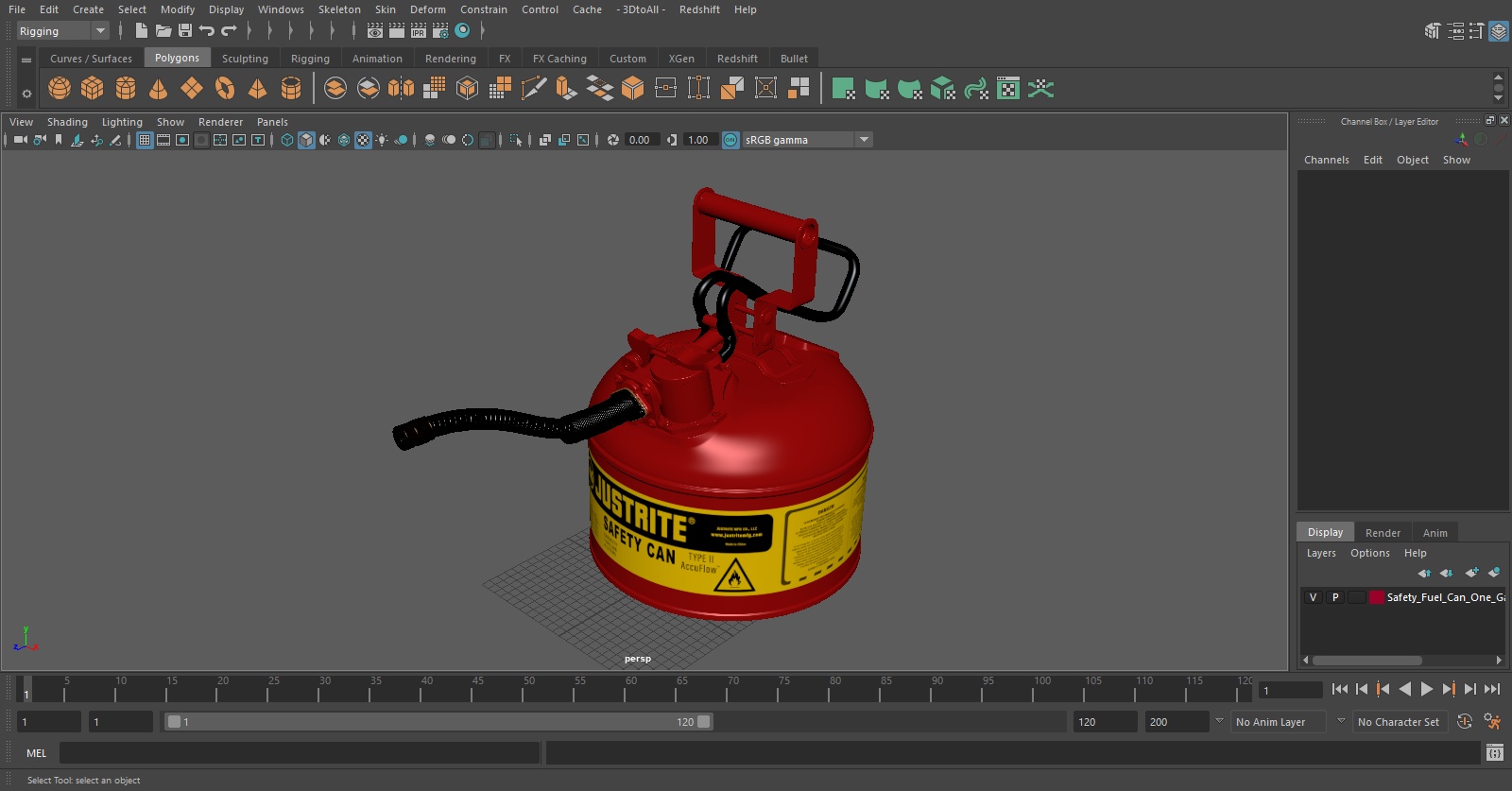This screenshot has width=1512, height=791.
Task: Create a polygon pyramid from the shelf
Action: (257, 89)
